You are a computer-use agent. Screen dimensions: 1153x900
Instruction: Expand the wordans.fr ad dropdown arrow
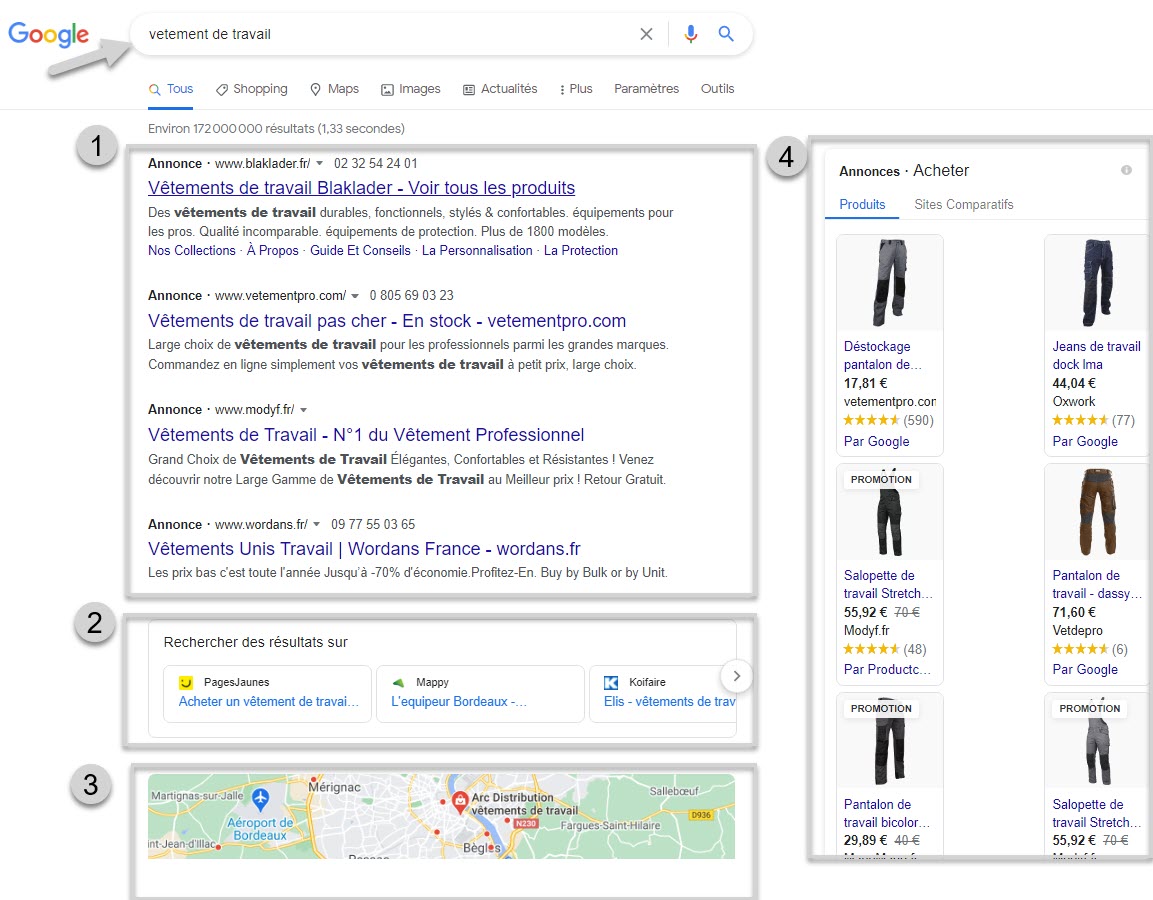point(317,524)
